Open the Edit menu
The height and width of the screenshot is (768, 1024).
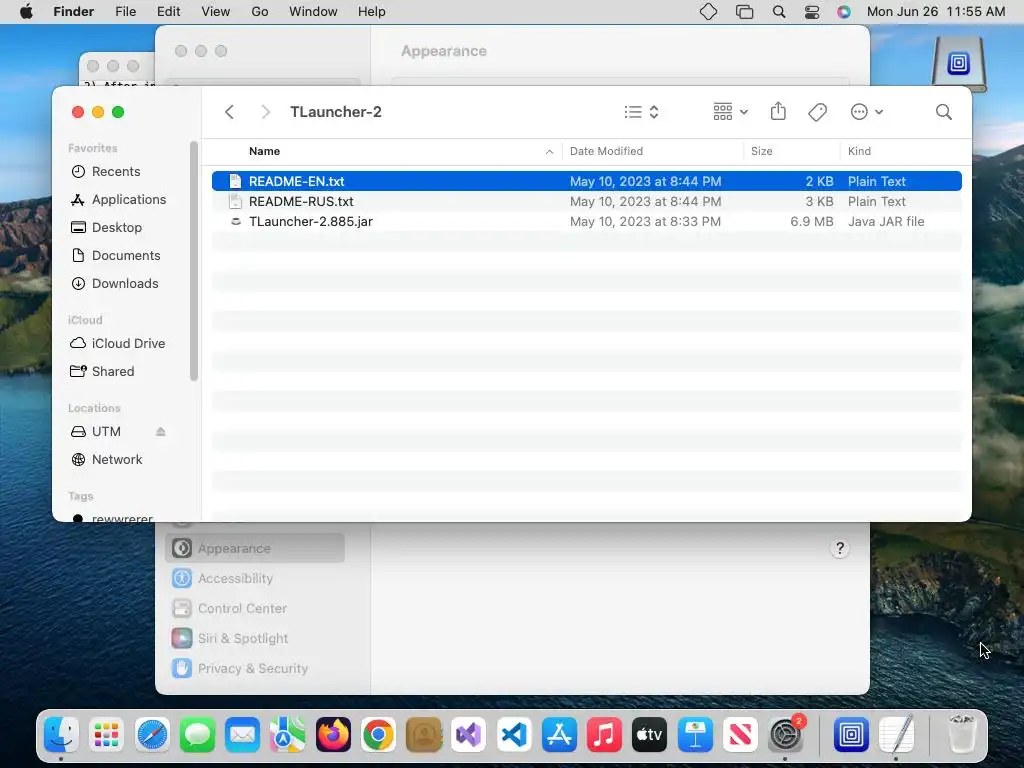[x=168, y=12]
